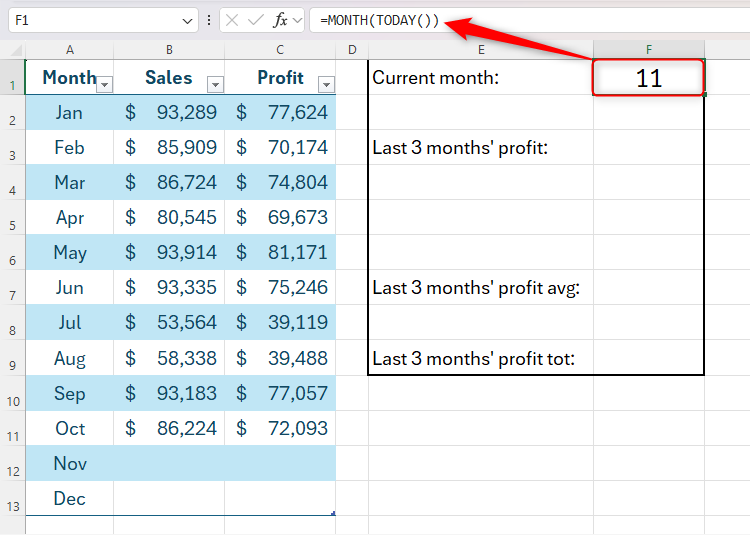This screenshot has width=750, height=535.
Task: Click the three-dot handle beside Name Box
Action: click(x=209, y=20)
